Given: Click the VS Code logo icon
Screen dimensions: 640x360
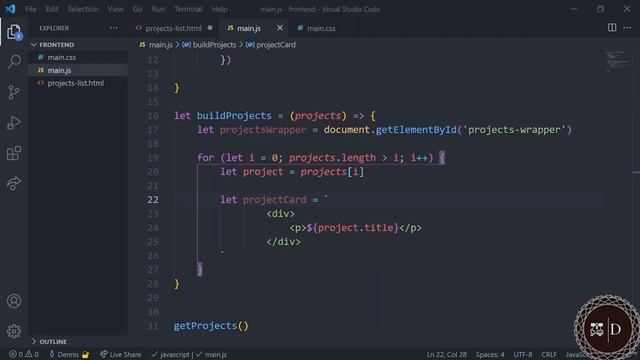Looking at the screenshot, I should [x=11, y=9].
